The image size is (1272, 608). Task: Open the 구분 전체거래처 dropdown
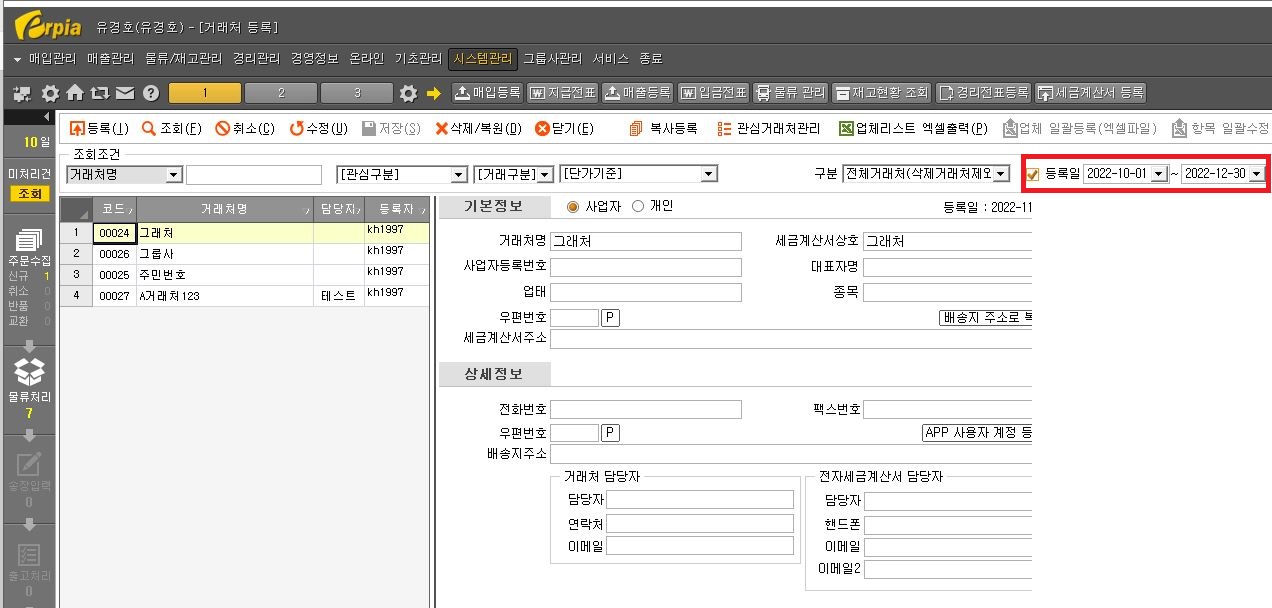click(1001, 174)
